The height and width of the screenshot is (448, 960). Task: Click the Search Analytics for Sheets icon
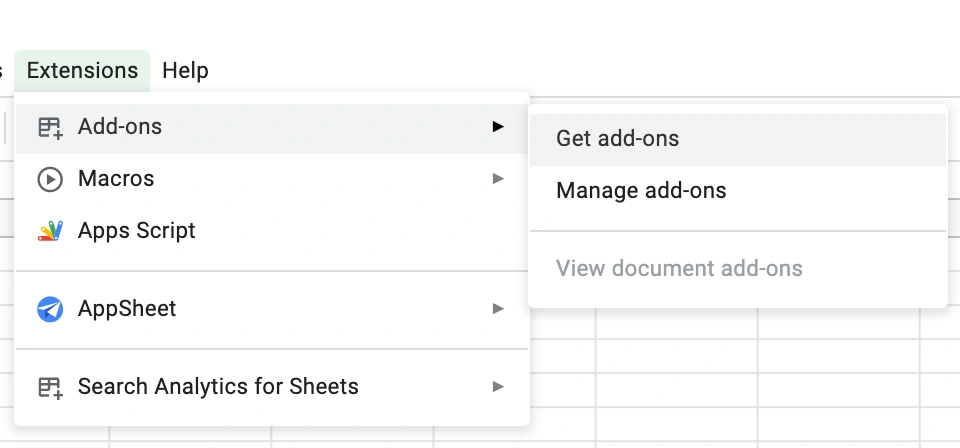click(49, 387)
